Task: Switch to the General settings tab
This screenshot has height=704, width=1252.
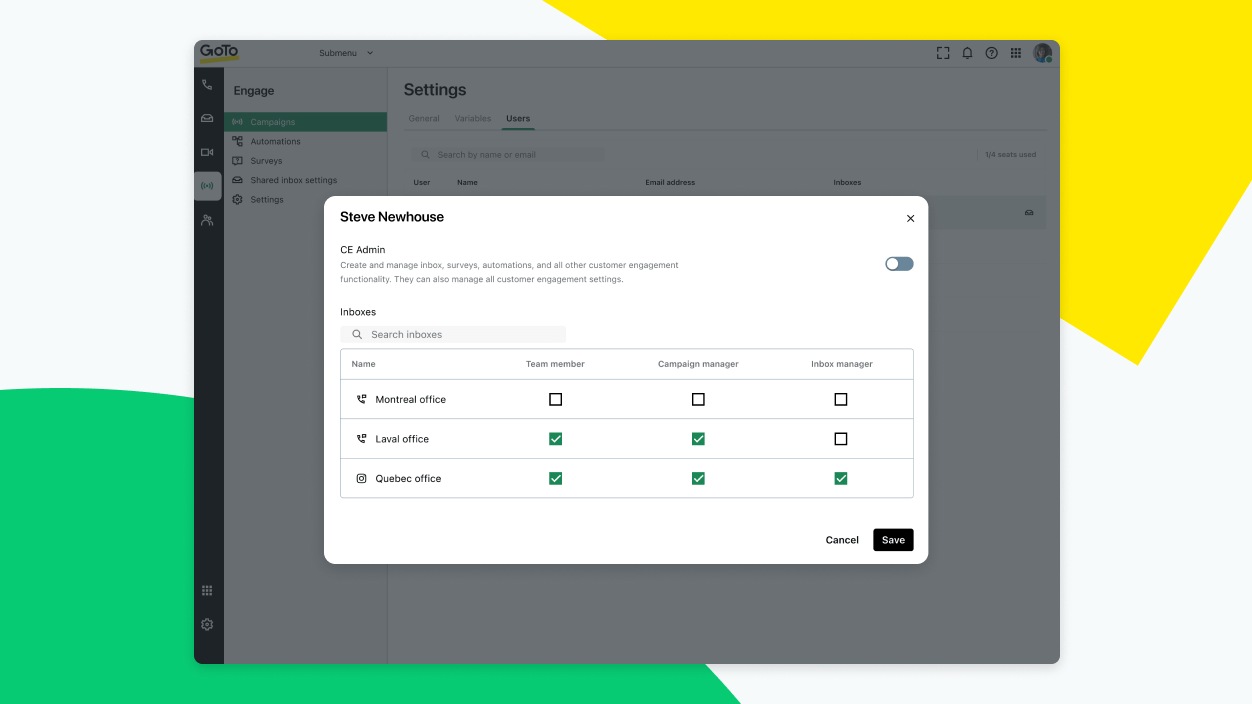Action: tap(424, 118)
